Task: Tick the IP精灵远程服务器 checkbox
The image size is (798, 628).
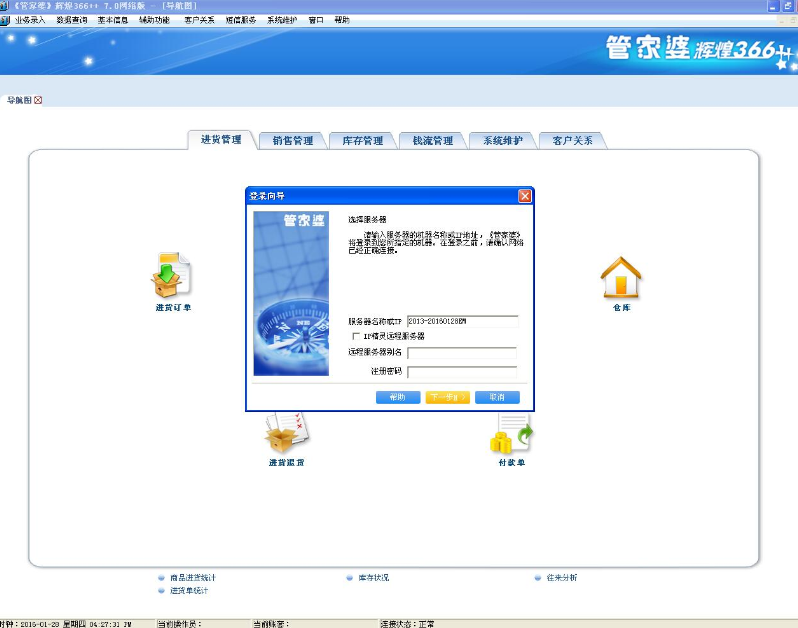Action: click(x=356, y=336)
